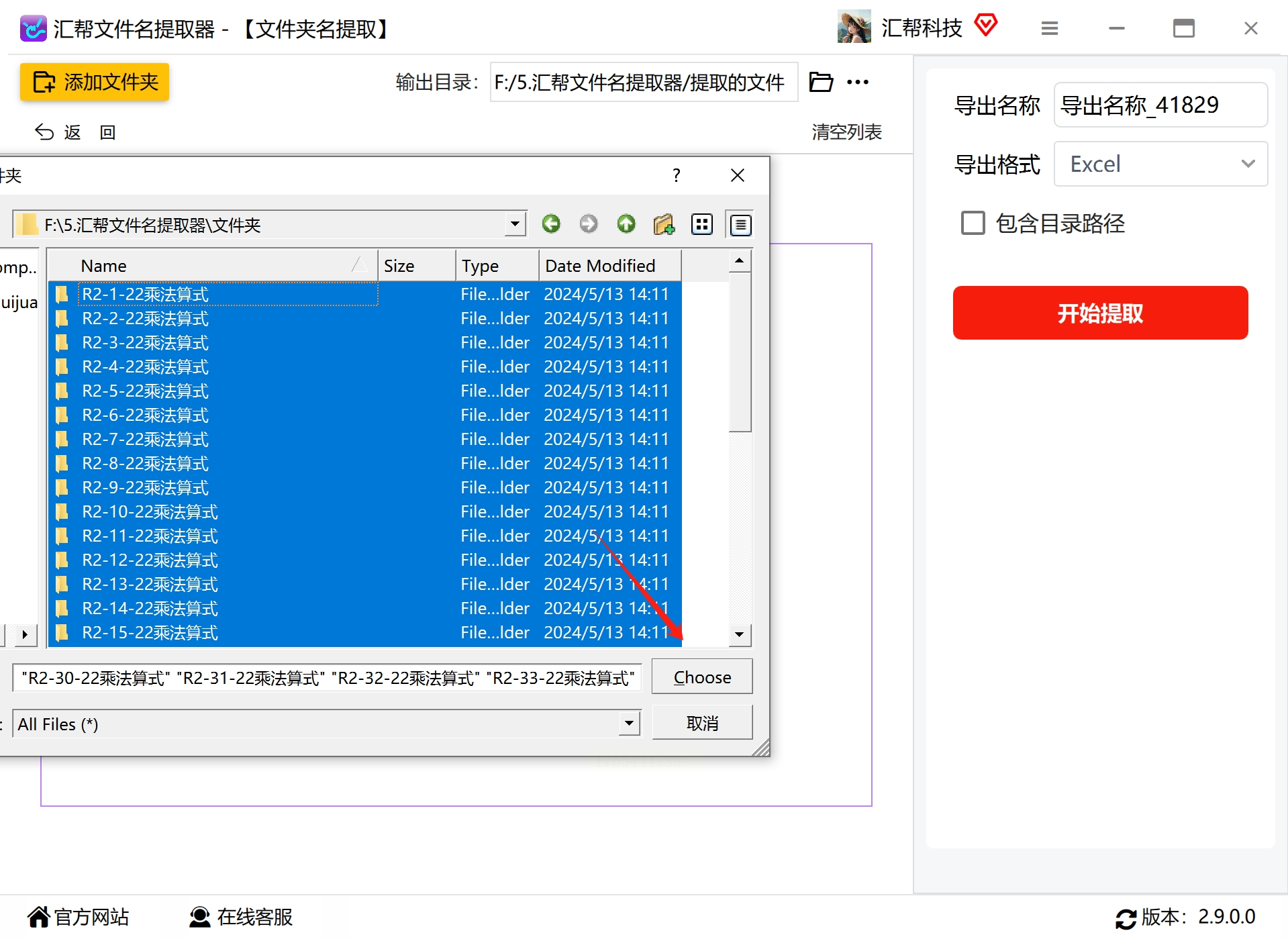This screenshot has width=1288, height=939.
Task: Edit the 导出名称 export name field
Action: tap(1160, 105)
